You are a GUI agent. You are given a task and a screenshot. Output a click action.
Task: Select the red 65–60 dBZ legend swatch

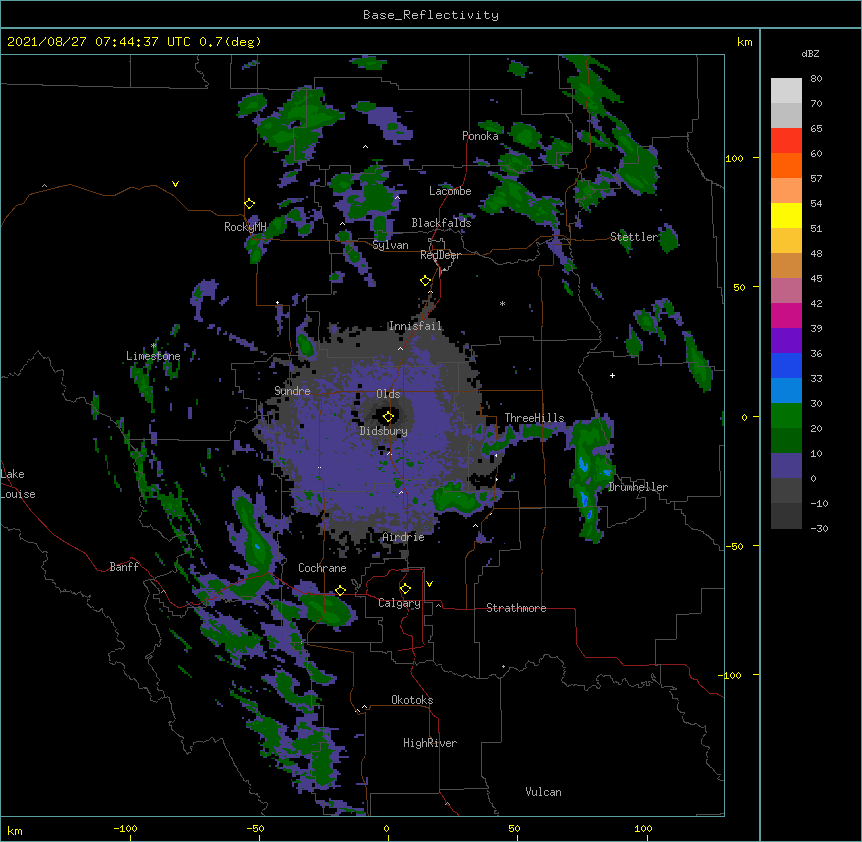point(786,140)
